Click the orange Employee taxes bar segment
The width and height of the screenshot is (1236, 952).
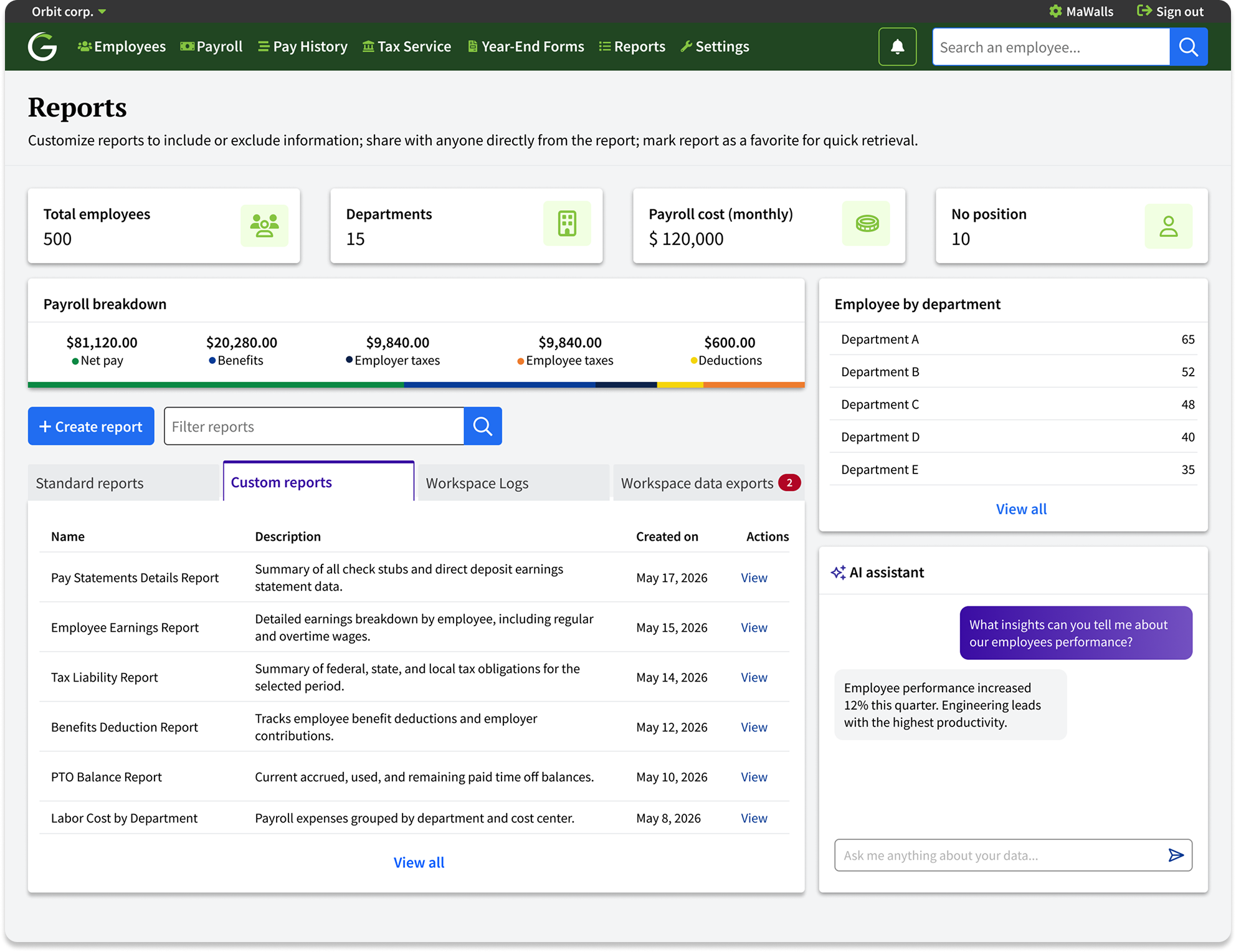754,385
